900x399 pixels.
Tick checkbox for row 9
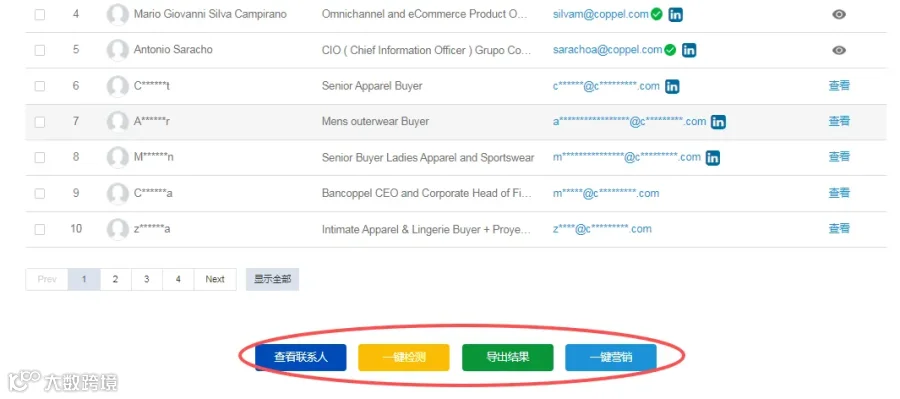40,193
